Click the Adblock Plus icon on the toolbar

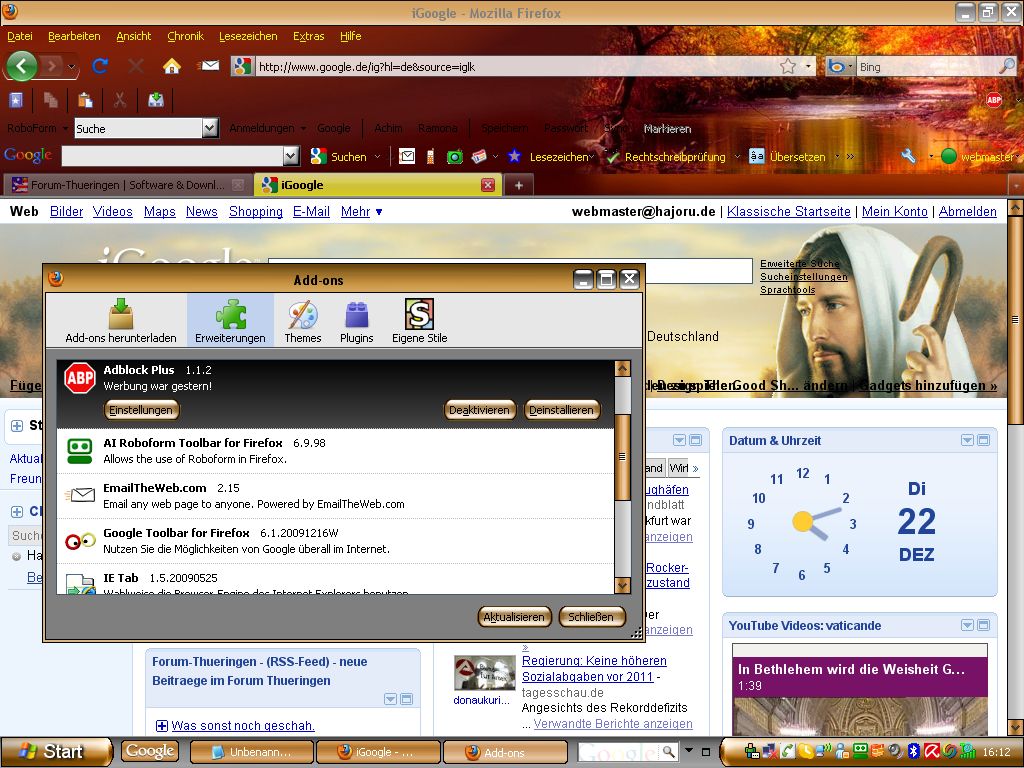tap(994, 100)
